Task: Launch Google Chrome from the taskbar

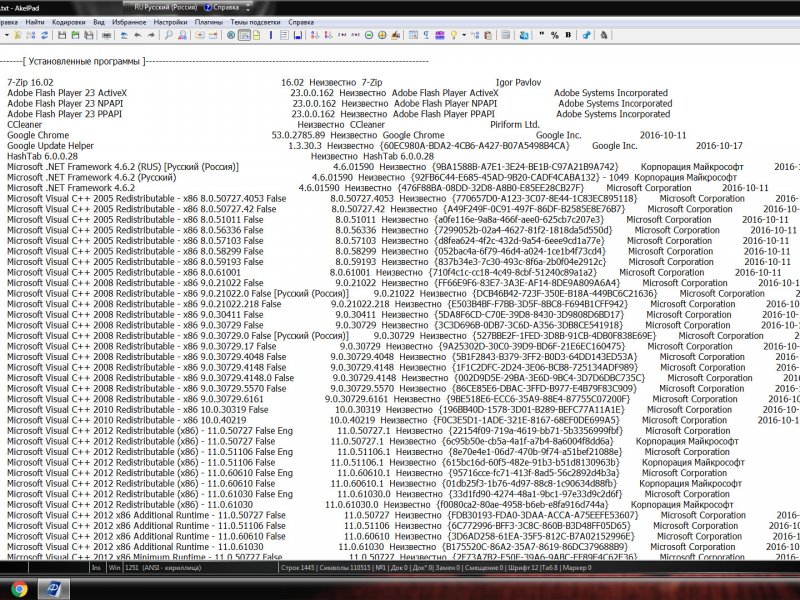Action: (x=19, y=589)
